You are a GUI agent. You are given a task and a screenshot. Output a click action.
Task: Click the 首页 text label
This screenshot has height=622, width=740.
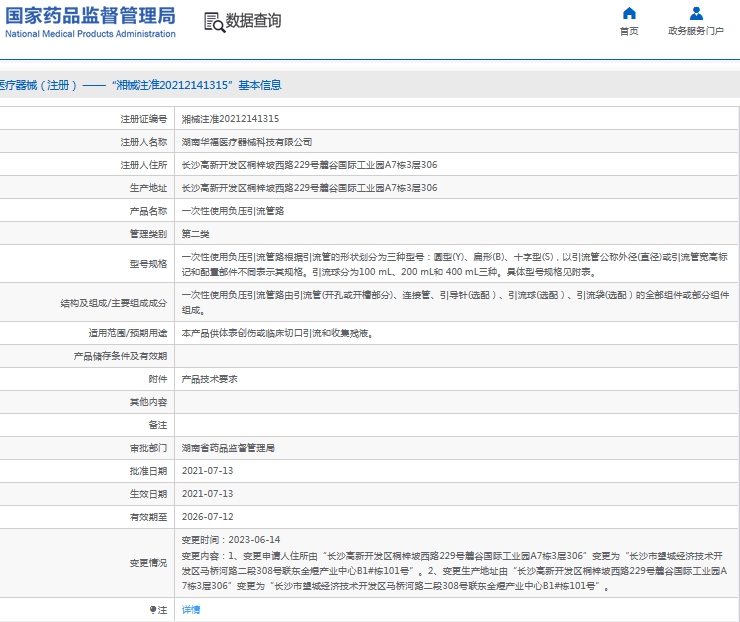click(629, 31)
